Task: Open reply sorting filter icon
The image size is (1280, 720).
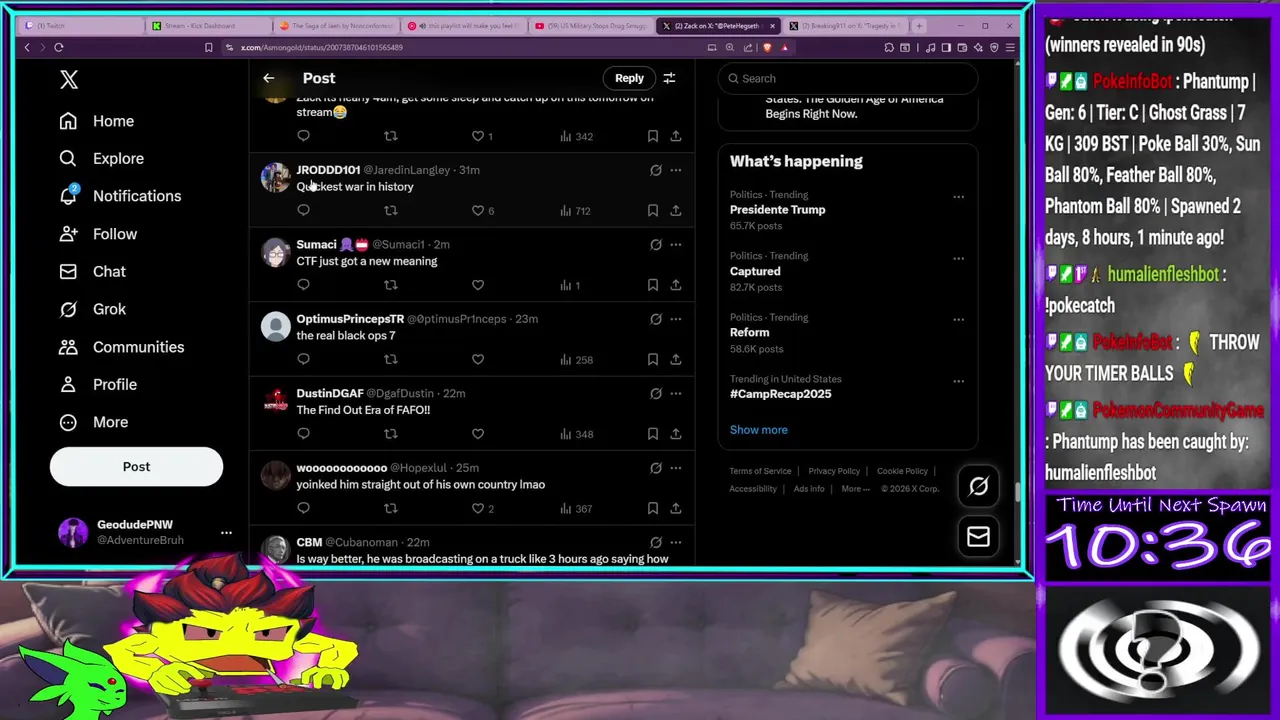Action: [x=670, y=78]
